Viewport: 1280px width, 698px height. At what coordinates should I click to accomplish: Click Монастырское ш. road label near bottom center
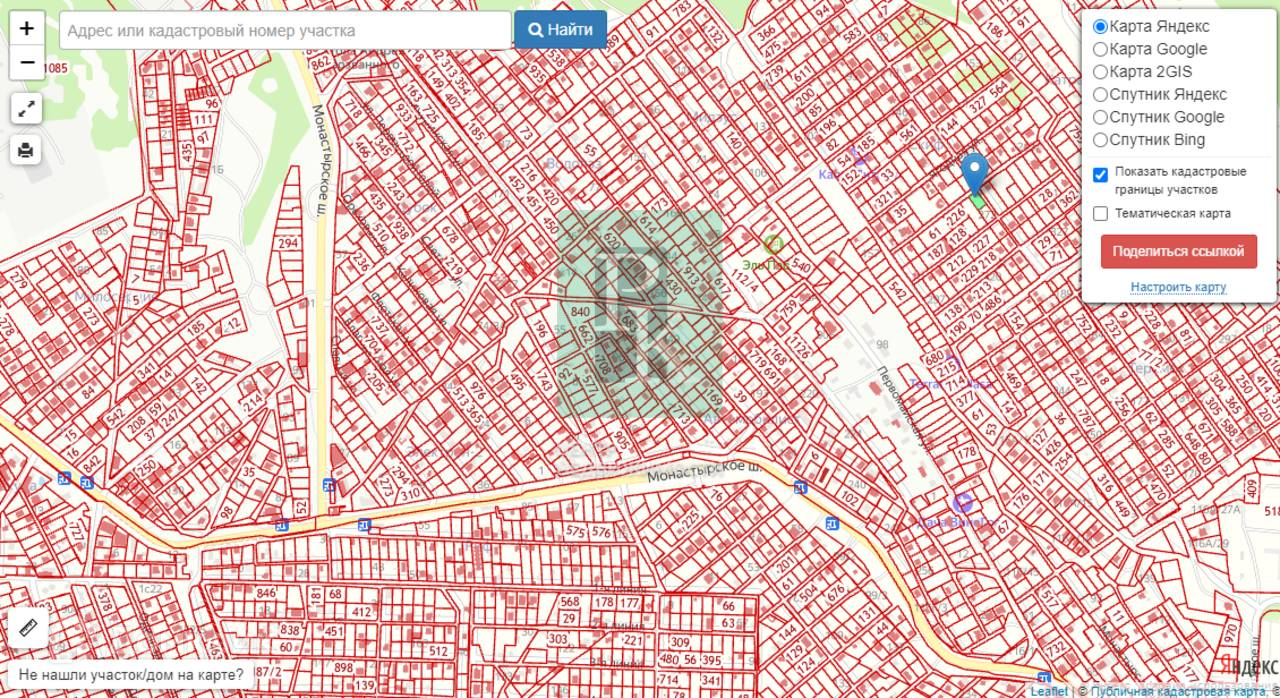[704, 470]
